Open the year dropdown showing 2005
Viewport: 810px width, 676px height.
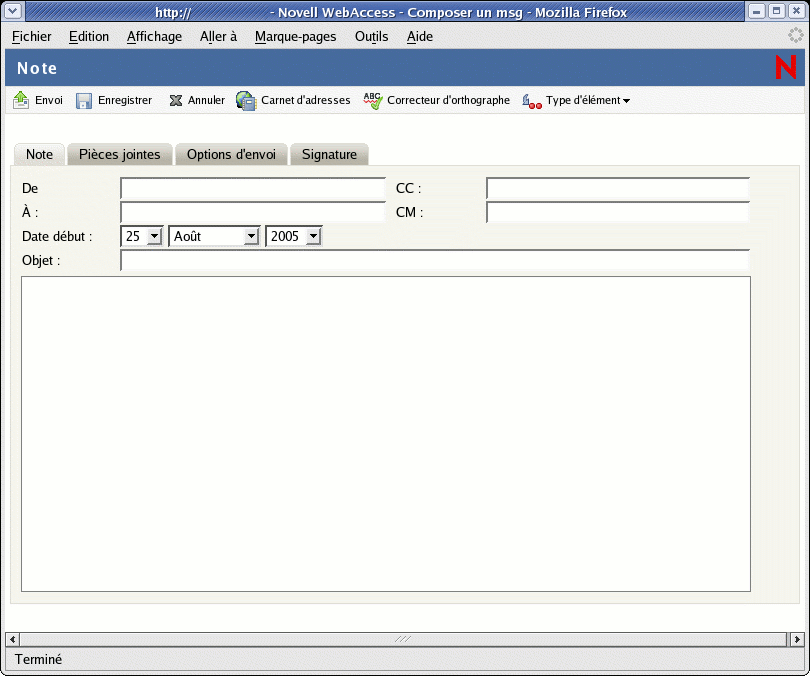pyautogui.click(x=294, y=236)
